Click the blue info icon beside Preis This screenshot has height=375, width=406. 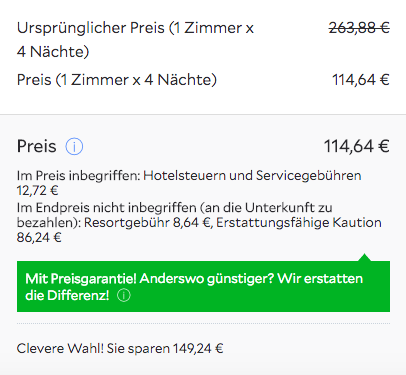[x=74, y=147]
